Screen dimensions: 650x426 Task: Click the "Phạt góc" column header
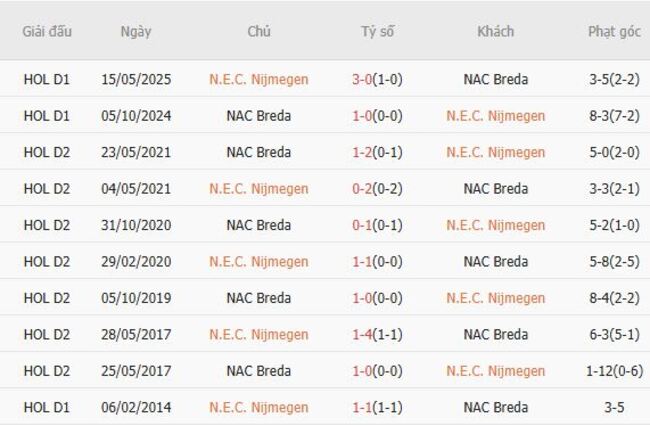pyautogui.click(x=614, y=31)
